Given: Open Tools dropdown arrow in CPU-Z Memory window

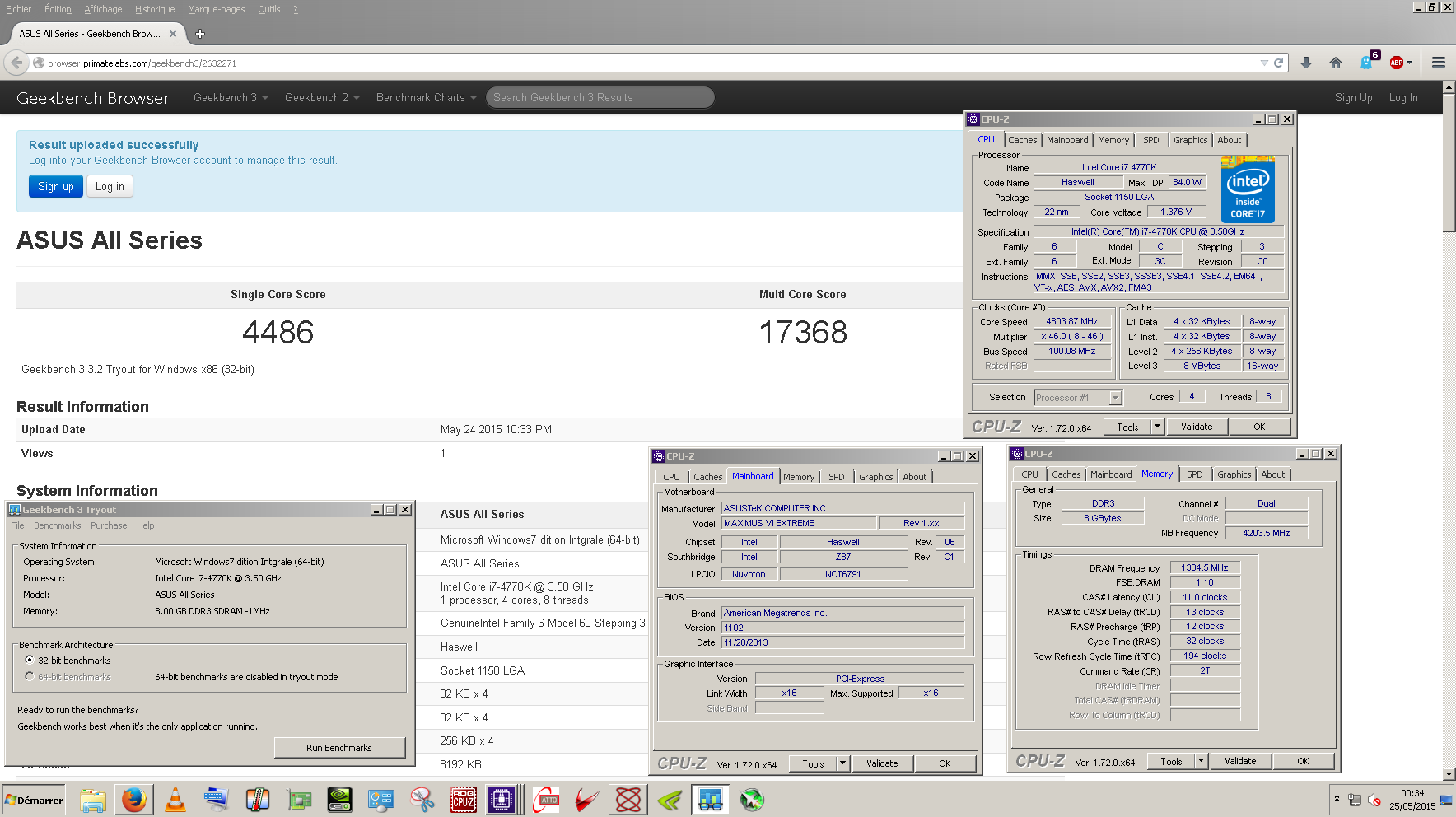Looking at the screenshot, I should click(x=1201, y=761).
